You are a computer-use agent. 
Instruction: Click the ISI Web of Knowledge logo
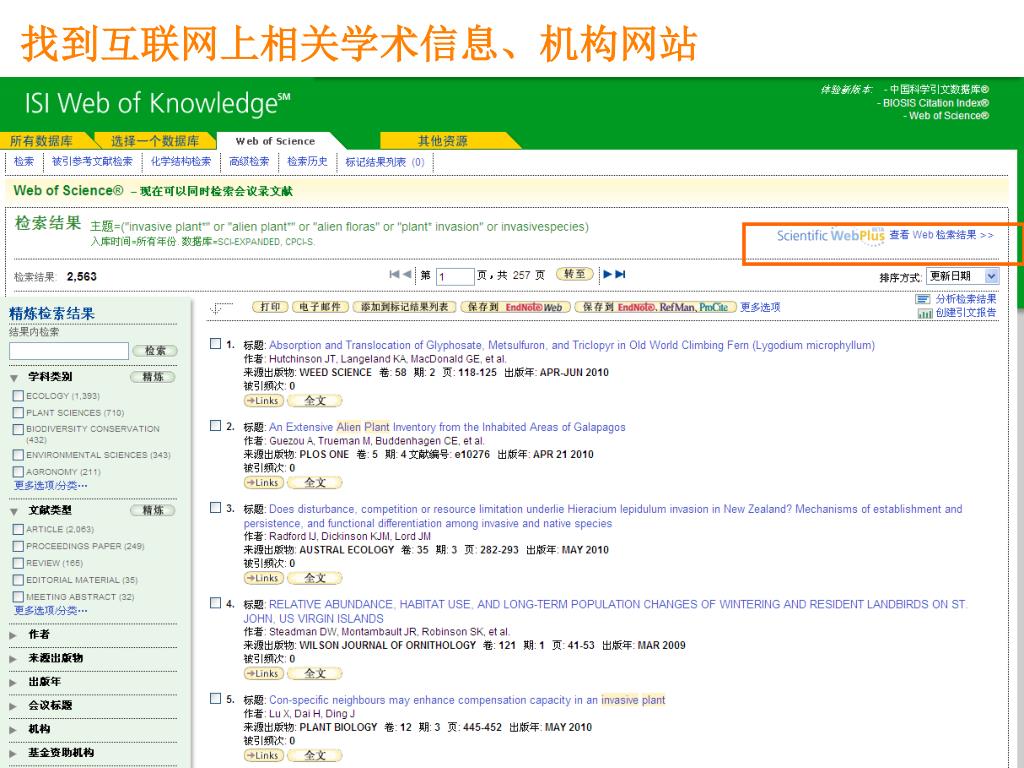(x=157, y=103)
